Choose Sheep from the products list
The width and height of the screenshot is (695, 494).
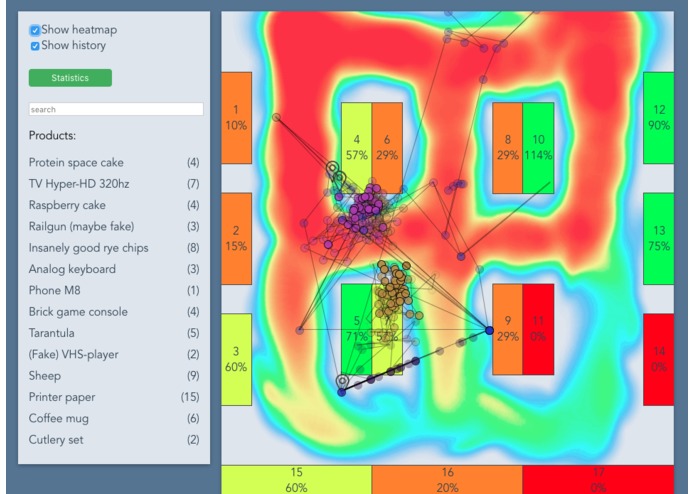click(x=114, y=376)
